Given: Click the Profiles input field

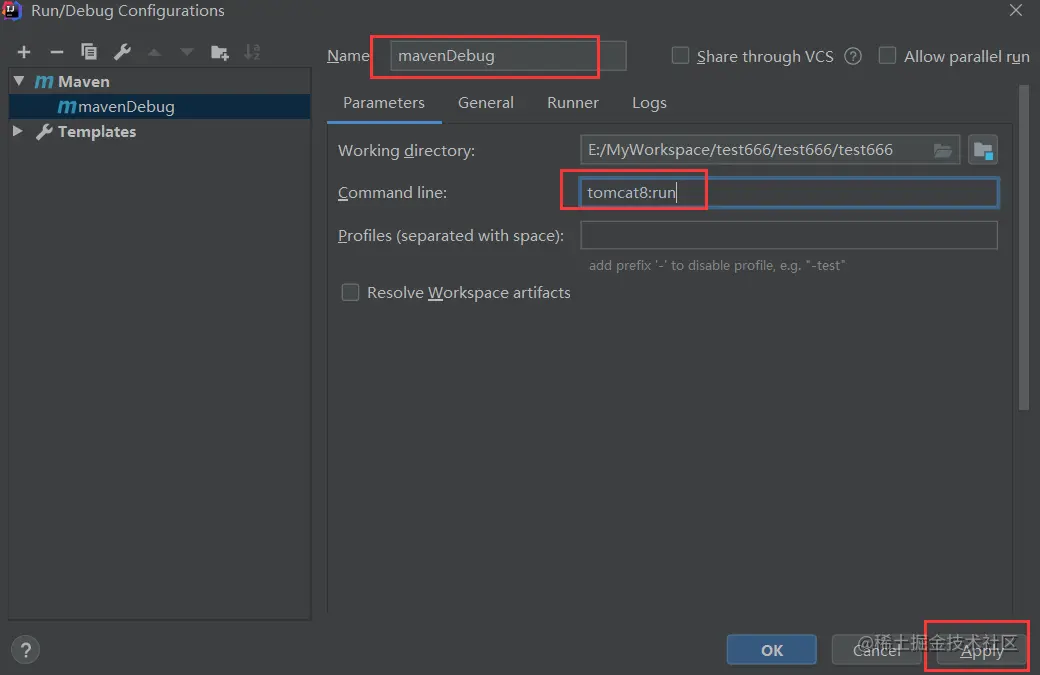Looking at the screenshot, I should click(x=789, y=235).
